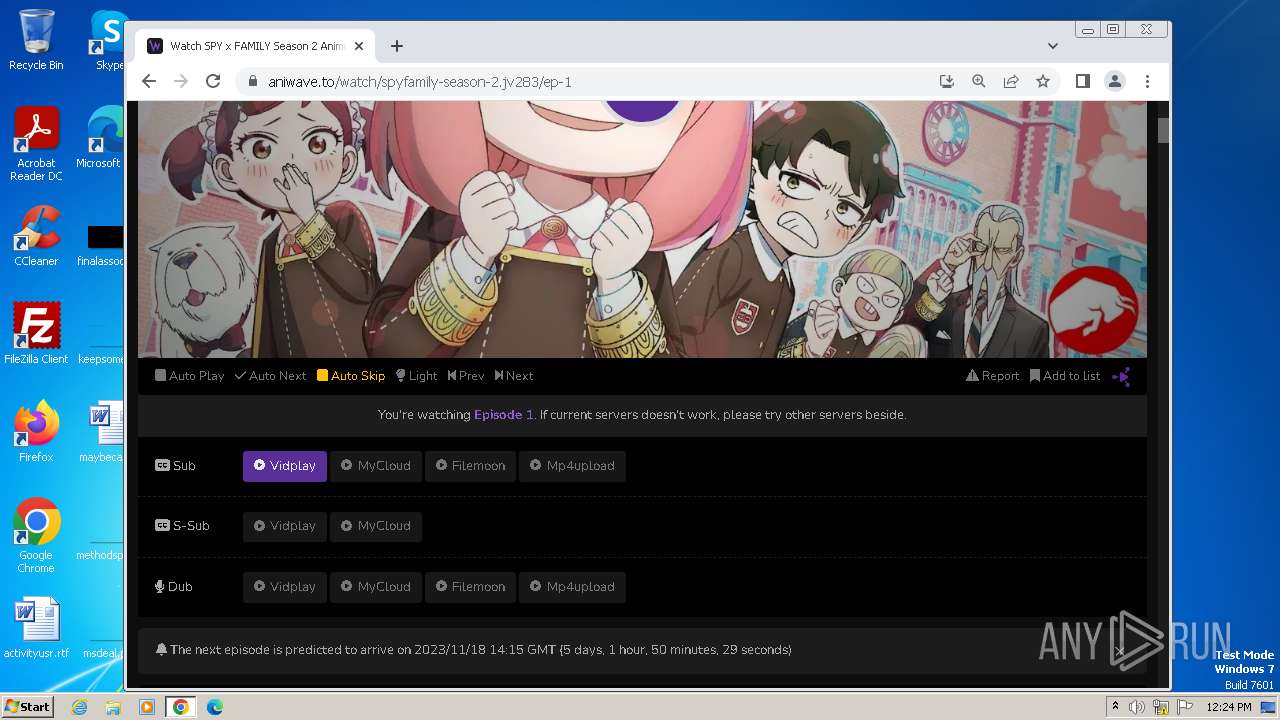This screenshot has height=720, width=1280.
Task: Select S-Sub MyCloud server
Action: pos(376,526)
